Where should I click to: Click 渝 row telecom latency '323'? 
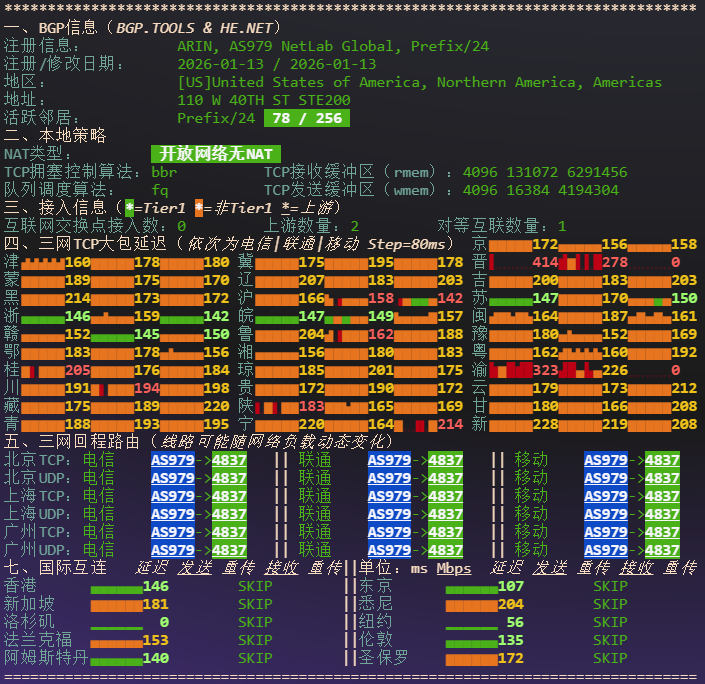pos(545,370)
